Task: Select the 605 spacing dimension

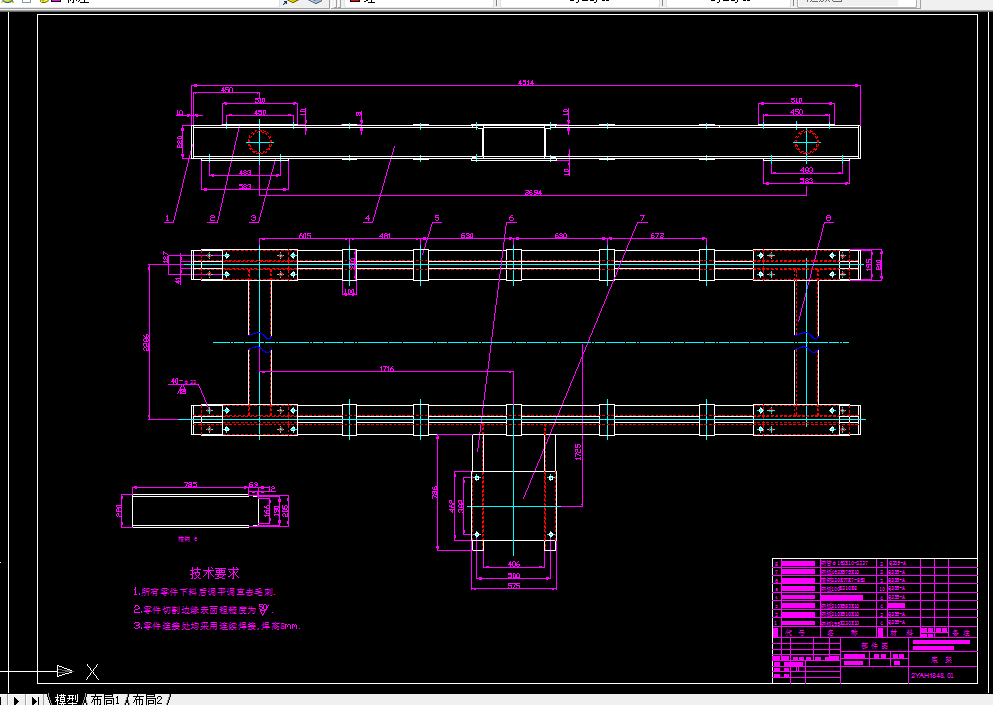Action: pyautogui.click(x=305, y=236)
